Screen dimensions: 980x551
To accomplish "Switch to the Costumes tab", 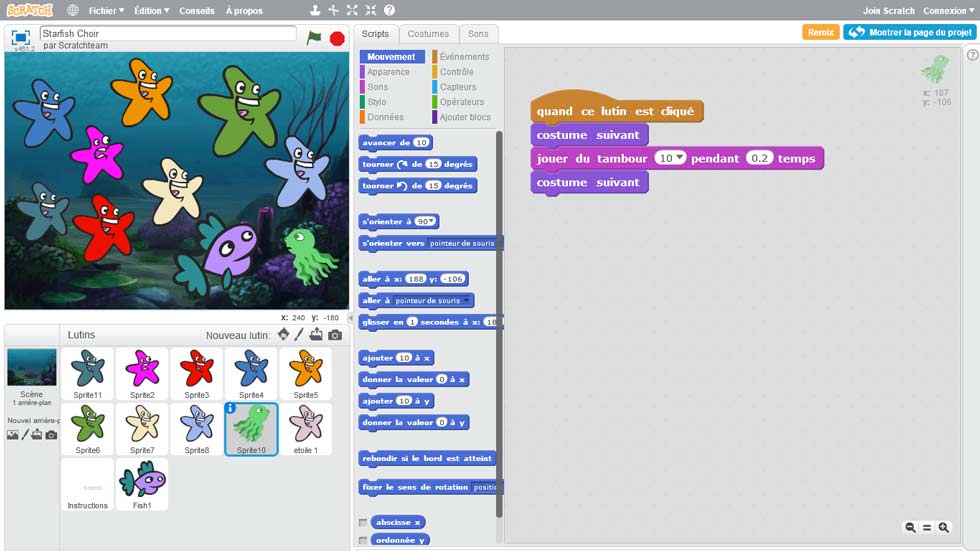I will [x=428, y=34].
